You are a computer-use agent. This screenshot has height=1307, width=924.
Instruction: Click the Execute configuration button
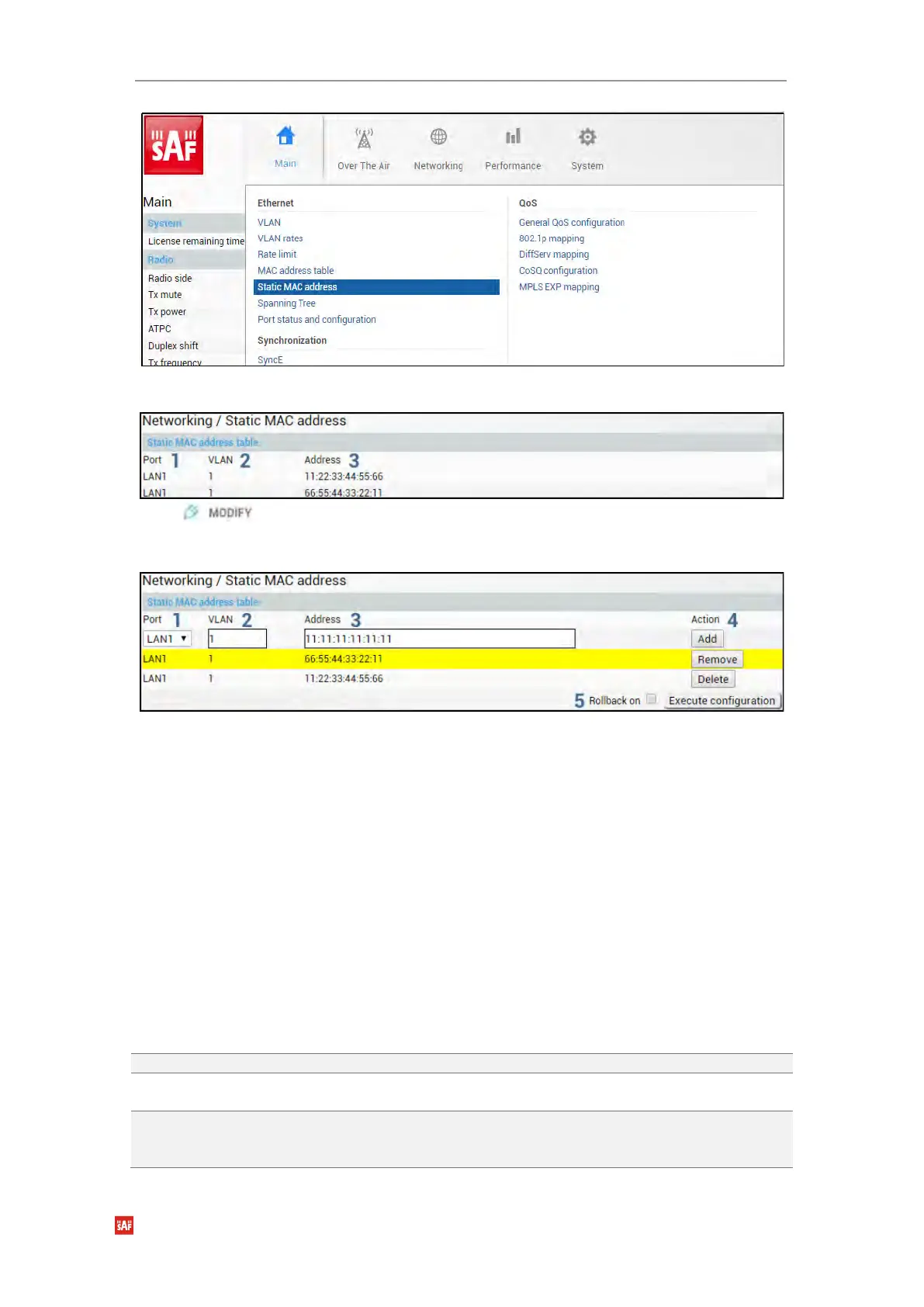point(722,700)
